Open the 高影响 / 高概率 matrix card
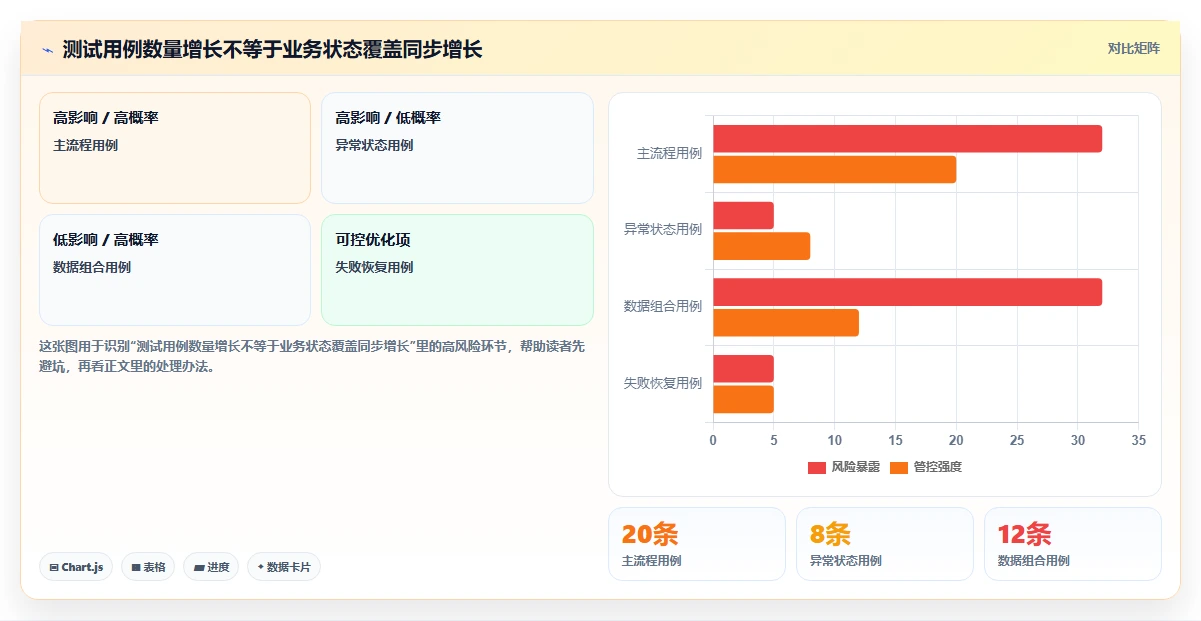 coord(175,148)
